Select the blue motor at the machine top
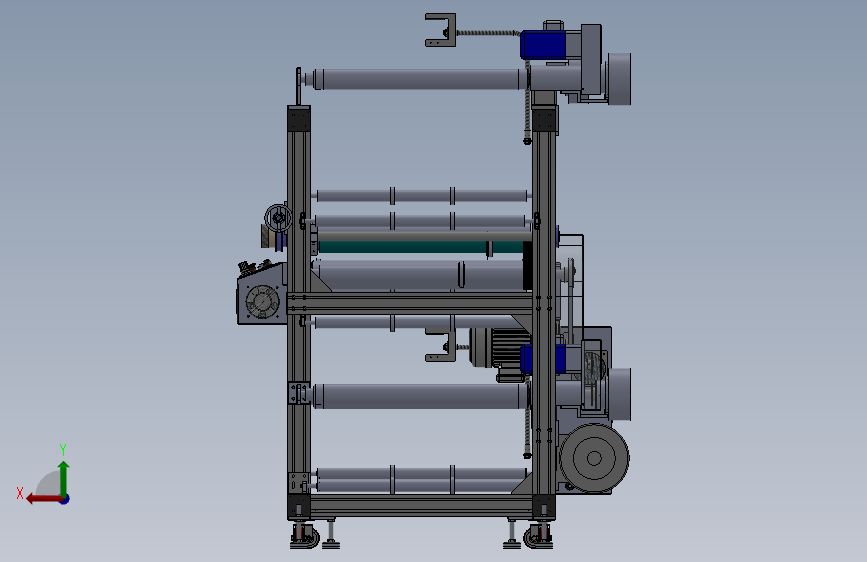The width and height of the screenshot is (867, 562). [x=543, y=45]
